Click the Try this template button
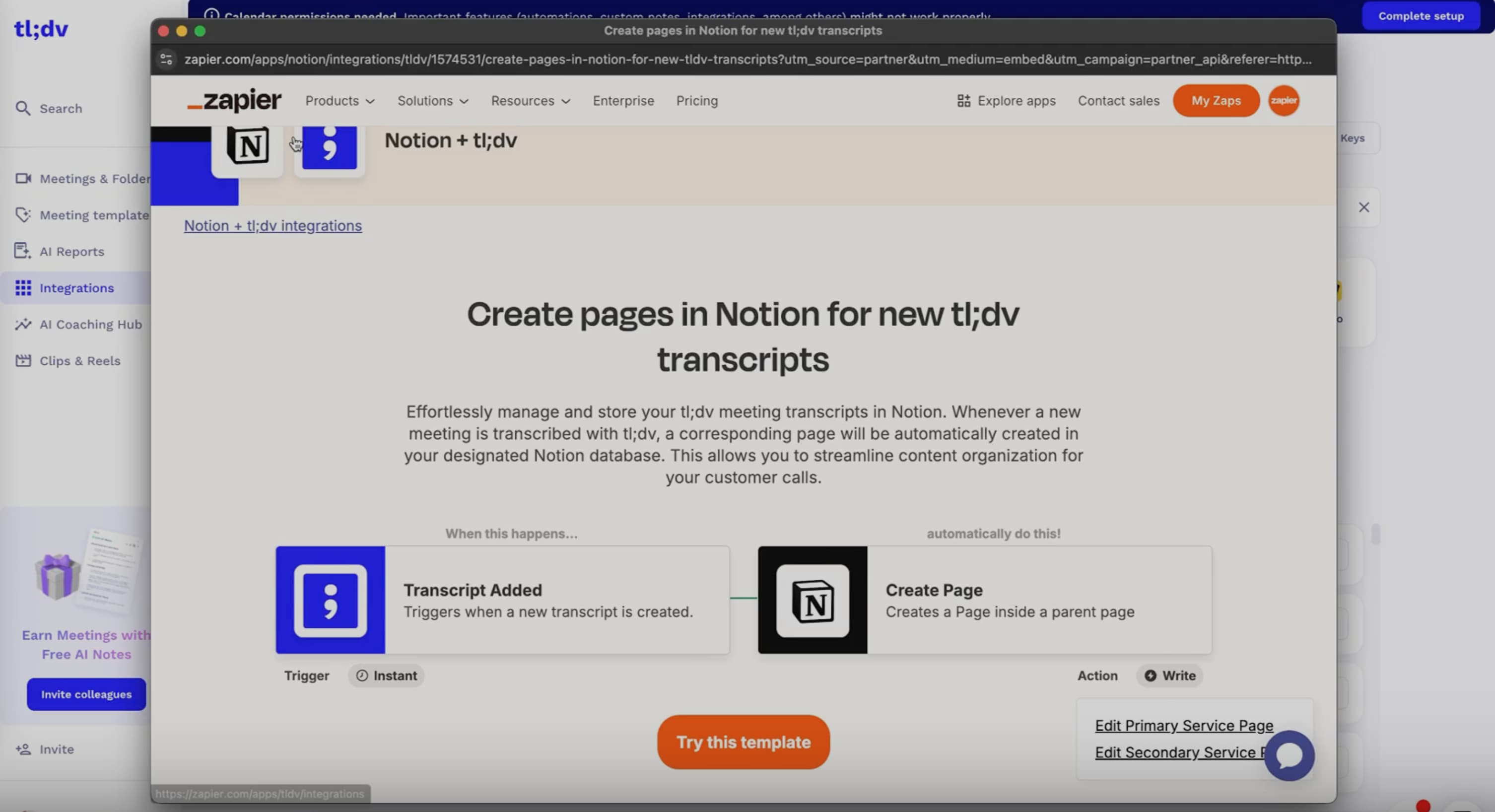1495x812 pixels. [743, 742]
